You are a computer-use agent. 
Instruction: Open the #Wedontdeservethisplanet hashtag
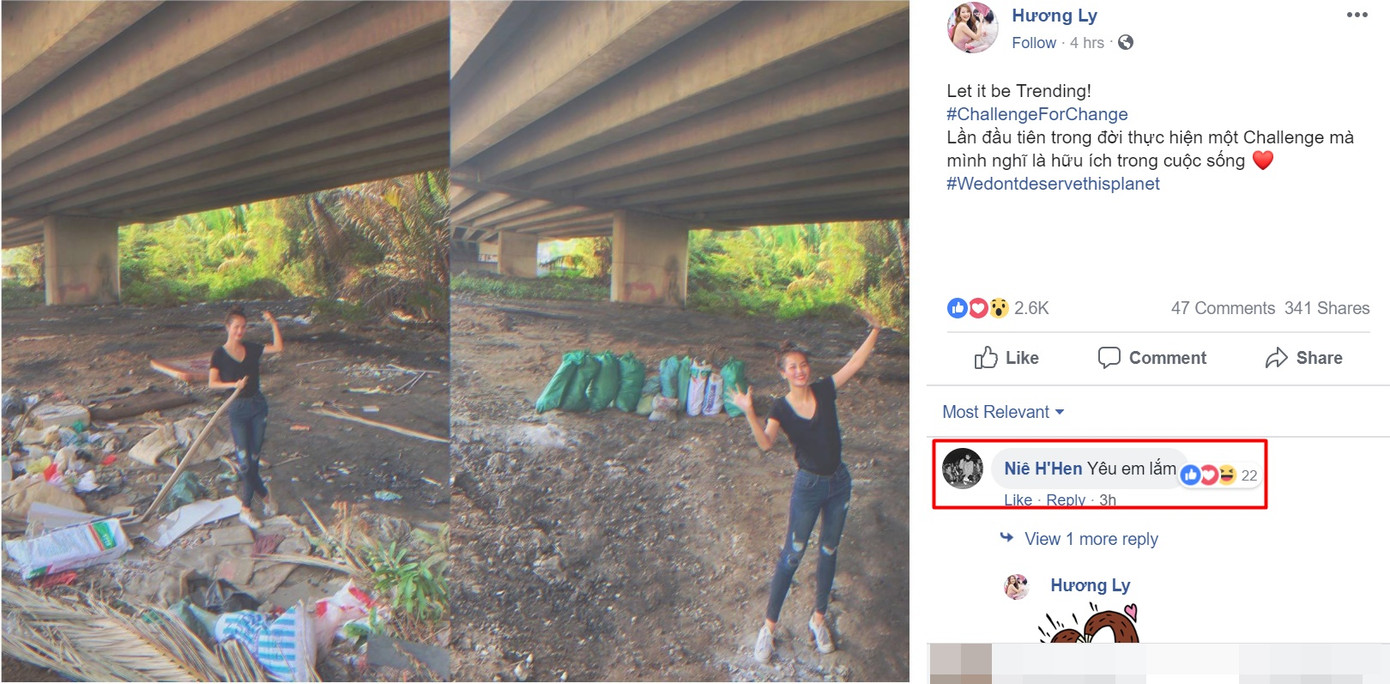pos(1053,184)
